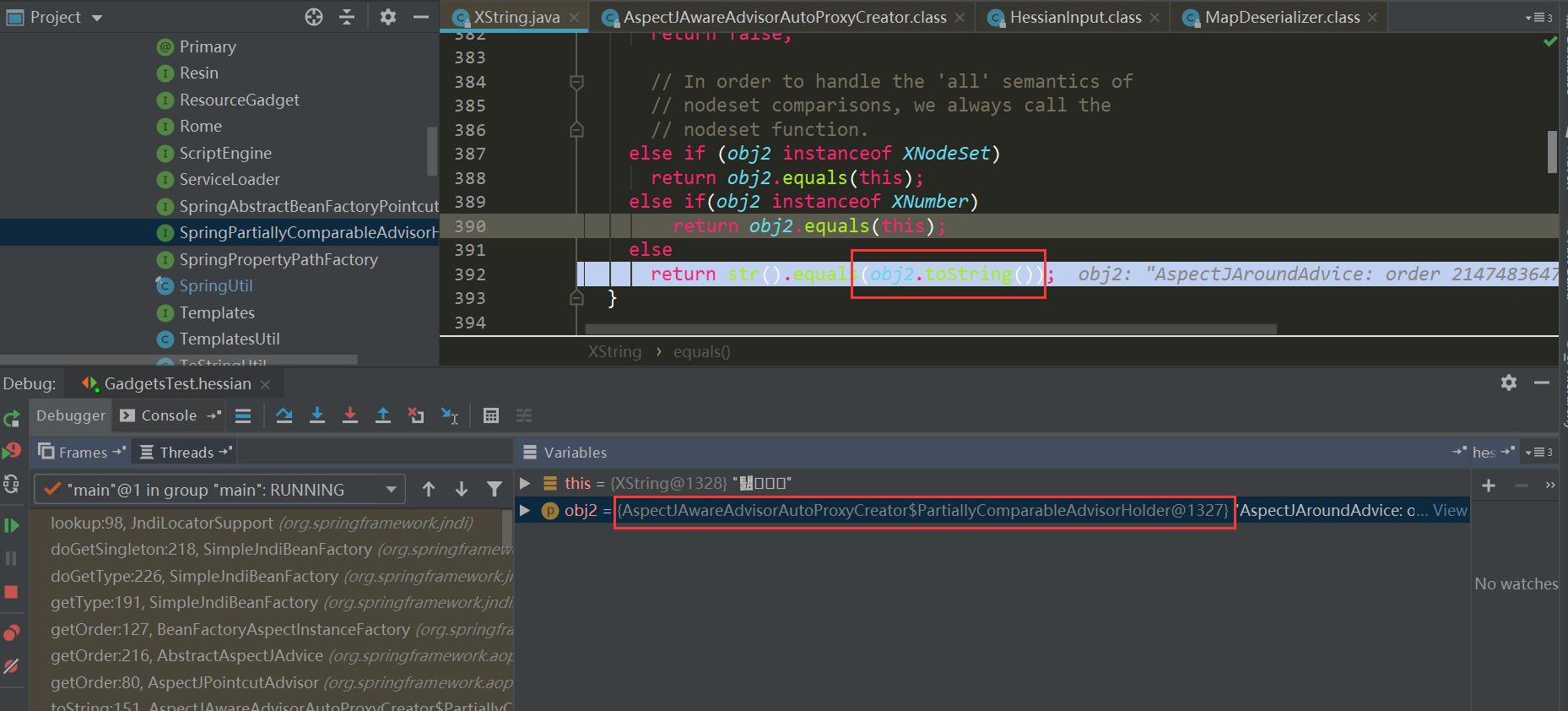Click the View link for obj2 value

1450,510
